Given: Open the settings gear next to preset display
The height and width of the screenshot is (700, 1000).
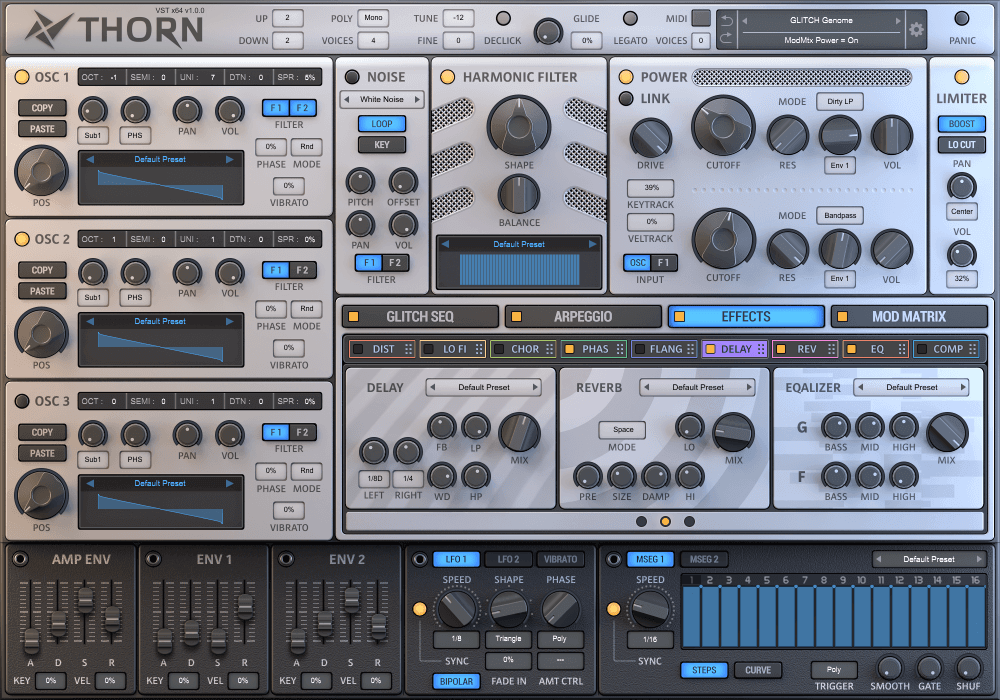Looking at the screenshot, I should pos(916,29).
